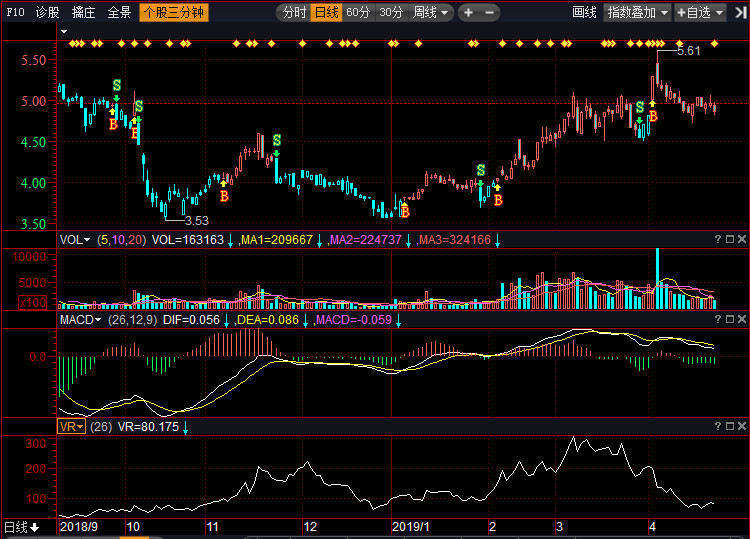Click the S sell signal in late March

(640, 107)
